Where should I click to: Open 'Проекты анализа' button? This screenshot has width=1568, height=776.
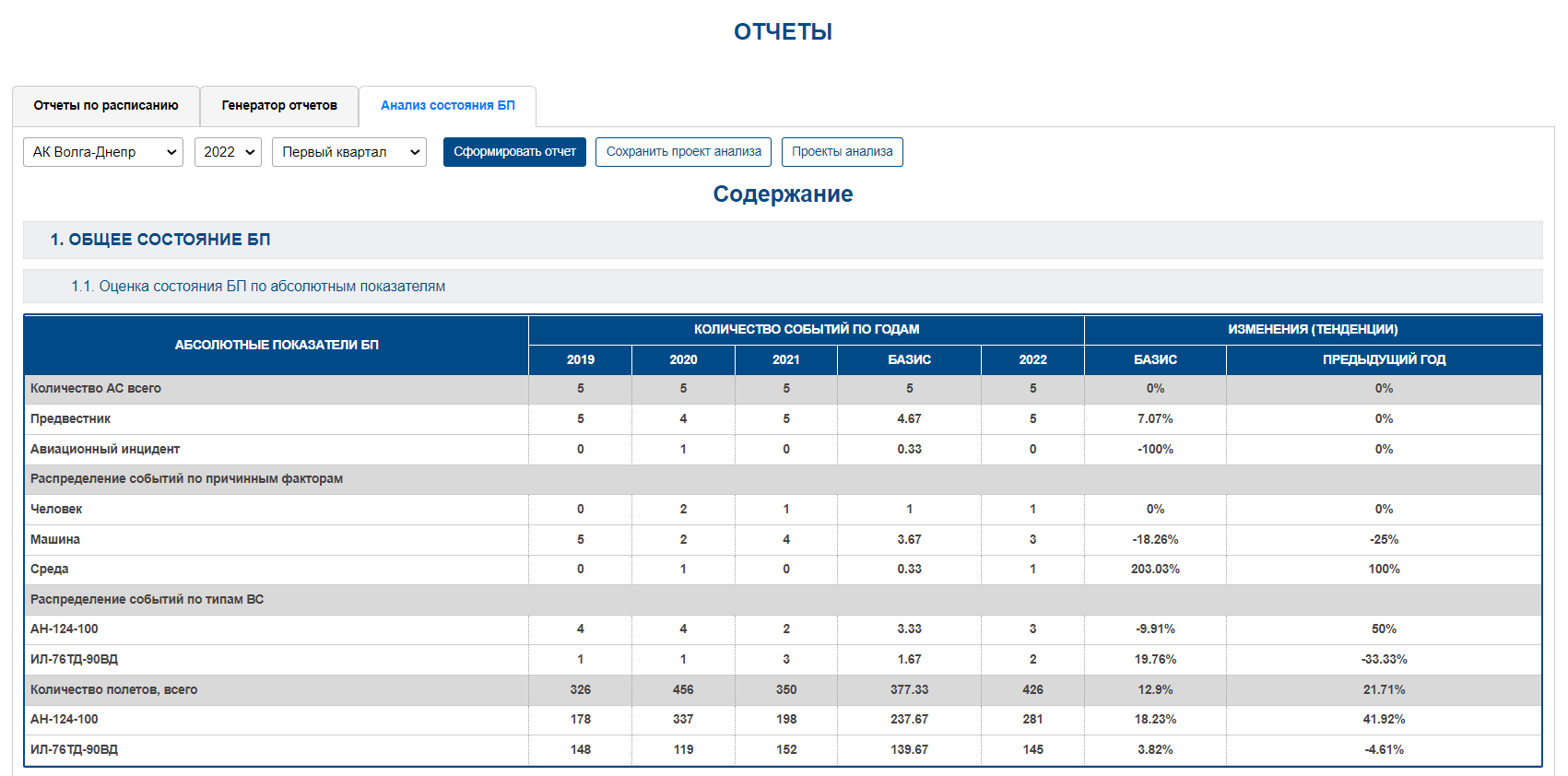tap(843, 152)
